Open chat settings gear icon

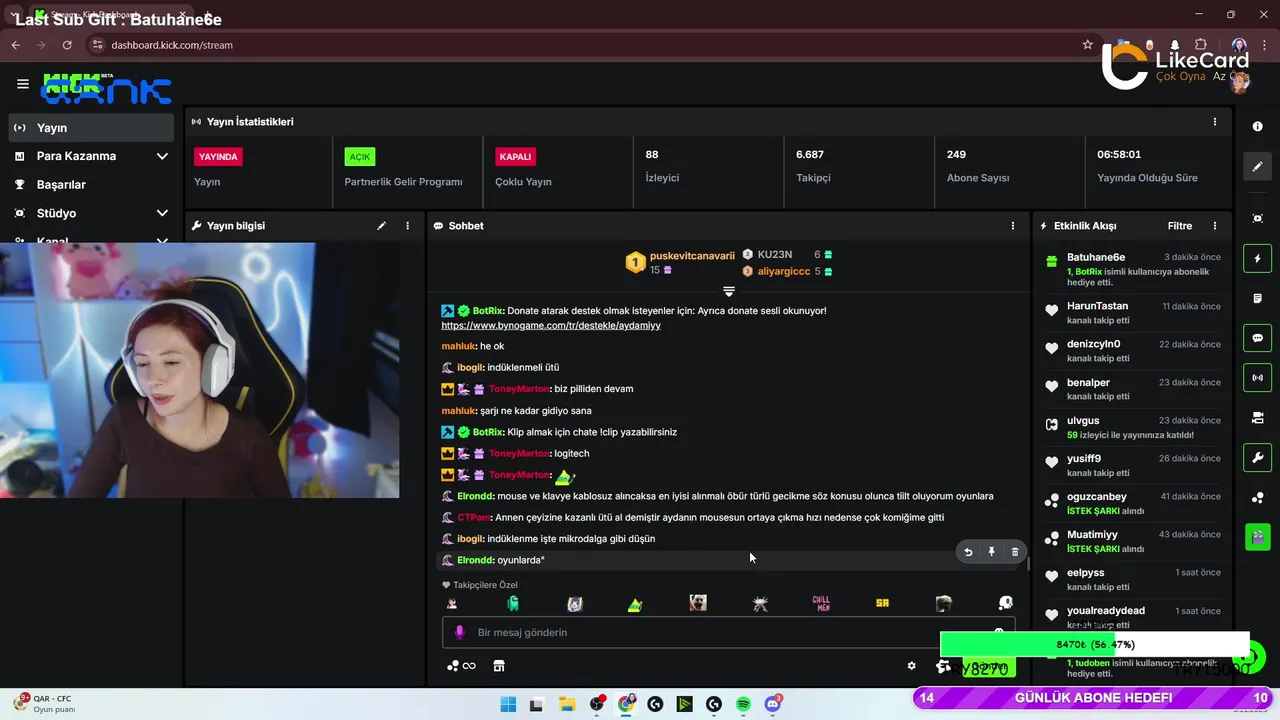[x=911, y=666]
